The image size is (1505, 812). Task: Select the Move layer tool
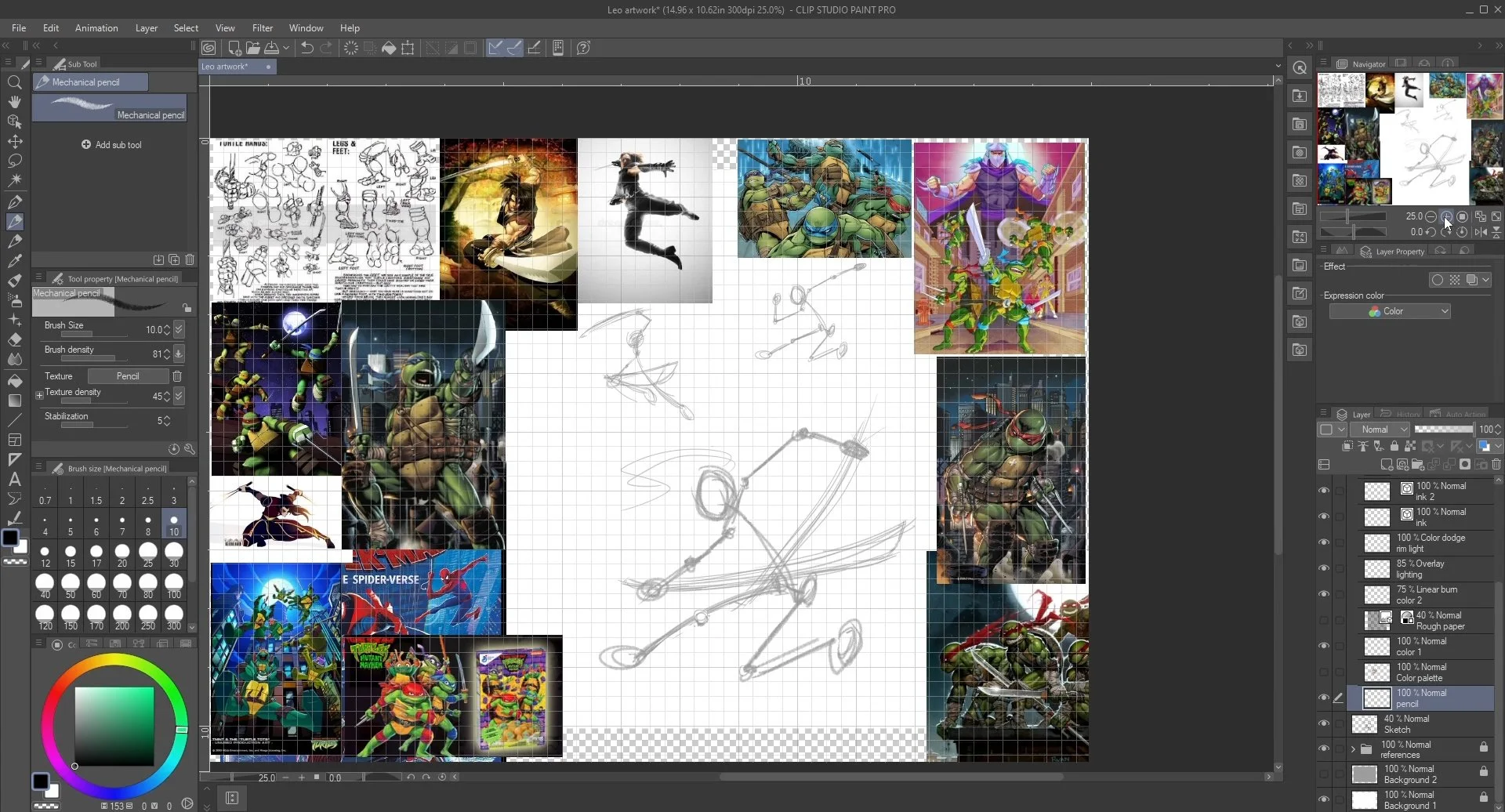14,141
